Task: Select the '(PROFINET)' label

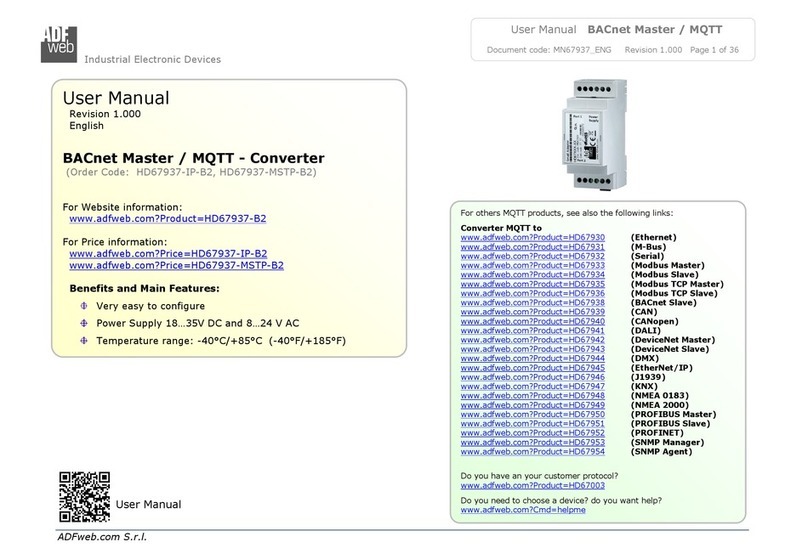Action: tap(657, 433)
